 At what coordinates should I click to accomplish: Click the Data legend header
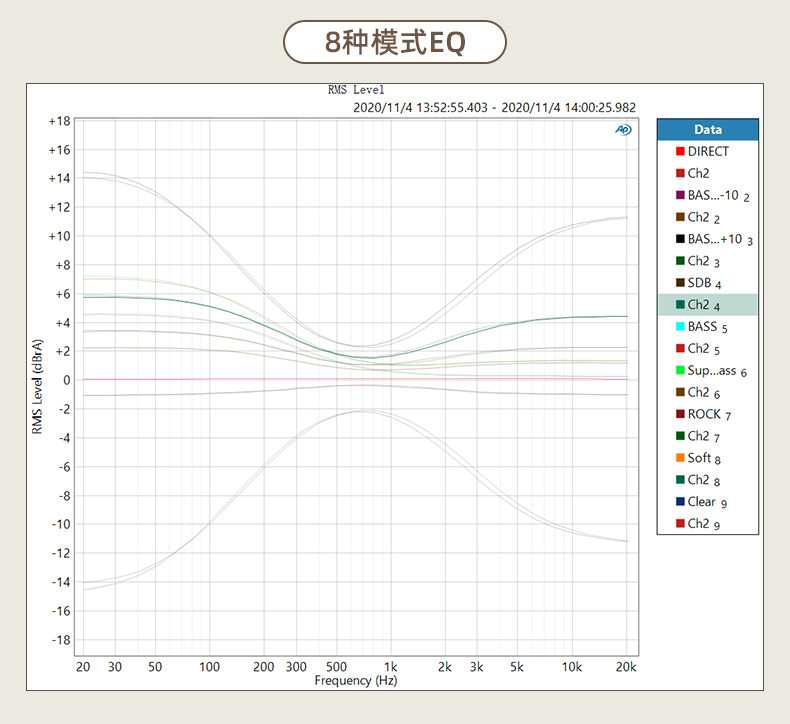(x=708, y=129)
